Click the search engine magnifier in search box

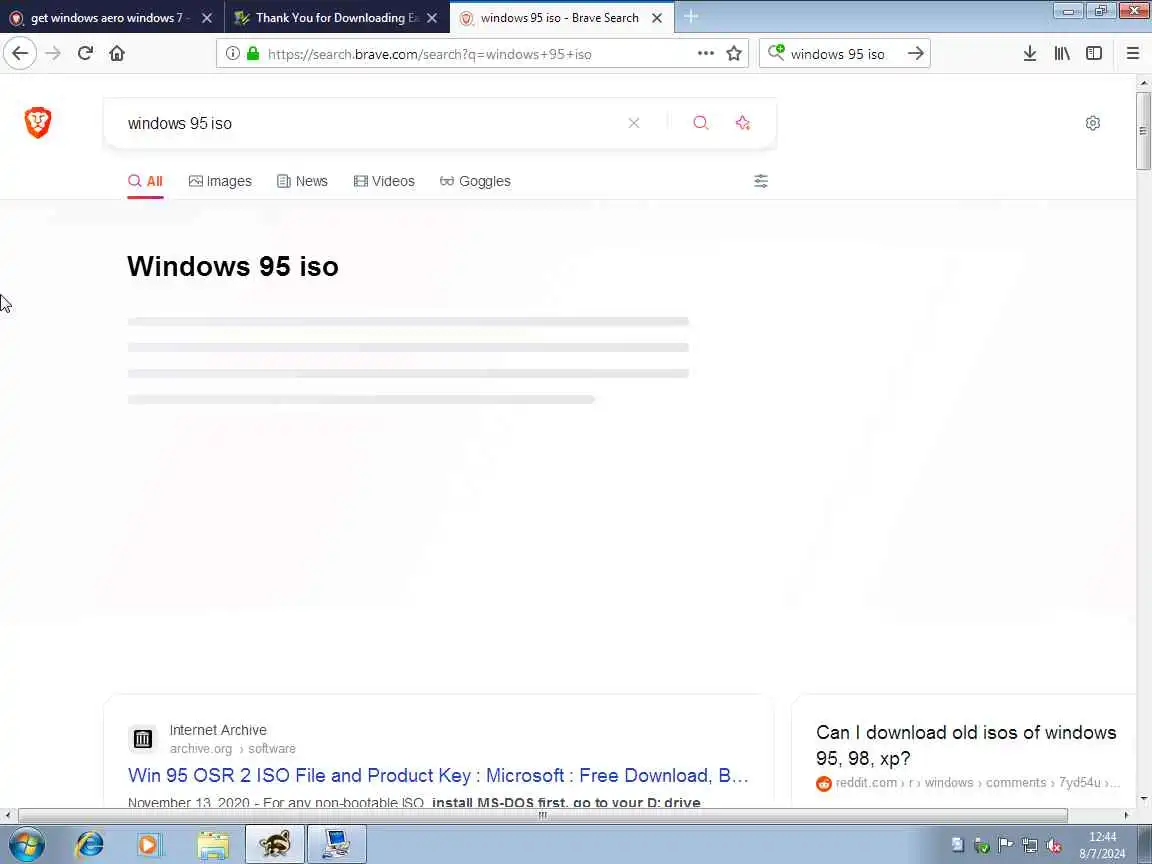pos(776,52)
